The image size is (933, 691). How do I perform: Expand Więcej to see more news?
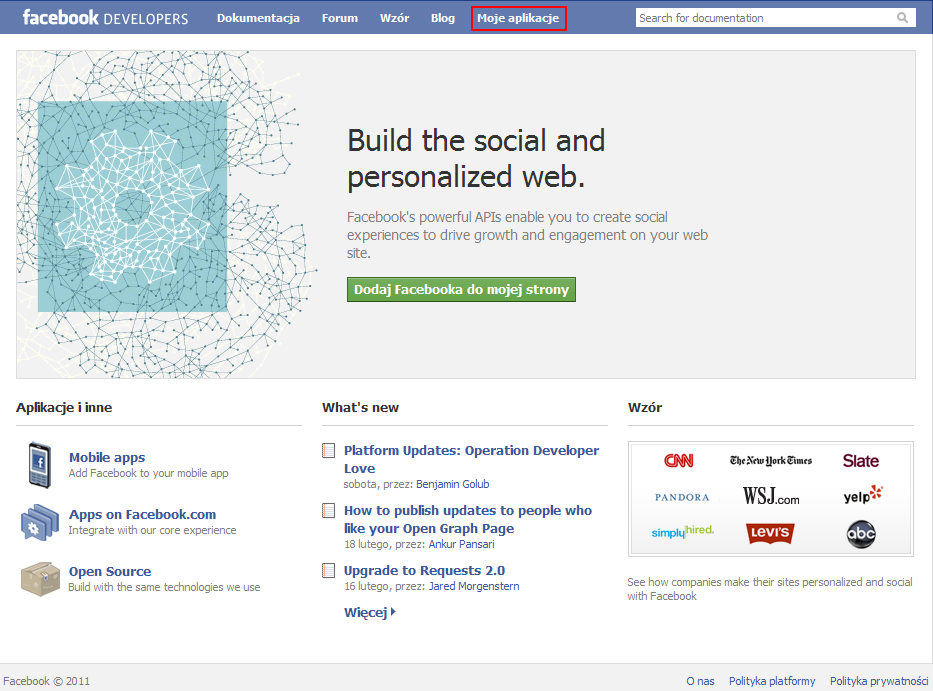click(370, 612)
